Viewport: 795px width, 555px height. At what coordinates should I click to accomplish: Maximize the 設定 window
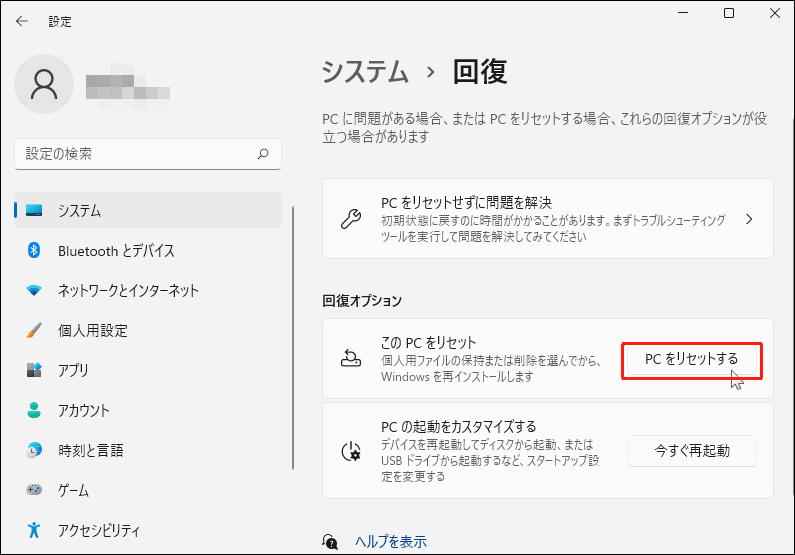tap(729, 13)
